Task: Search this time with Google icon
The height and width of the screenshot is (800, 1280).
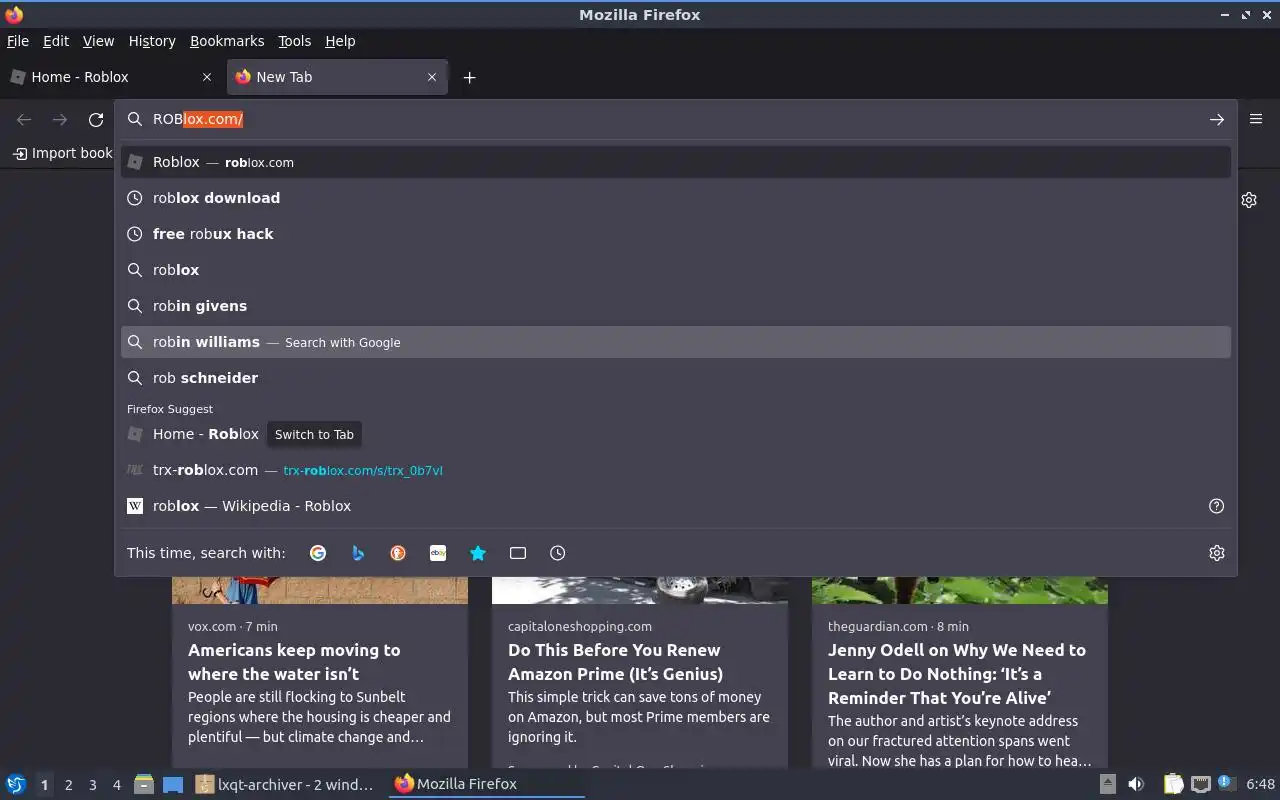Action: [x=318, y=553]
